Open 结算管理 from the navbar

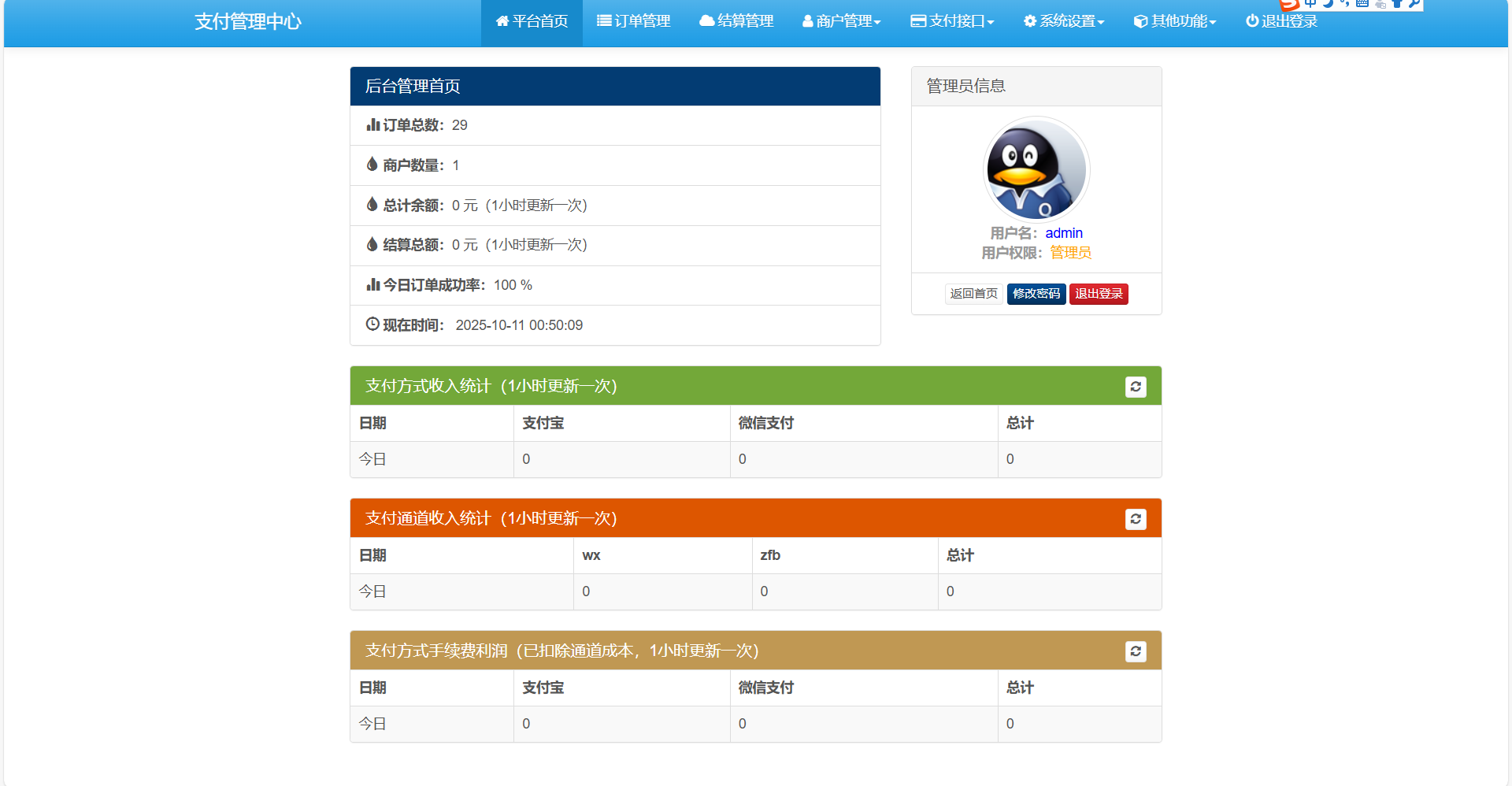(x=736, y=21)
